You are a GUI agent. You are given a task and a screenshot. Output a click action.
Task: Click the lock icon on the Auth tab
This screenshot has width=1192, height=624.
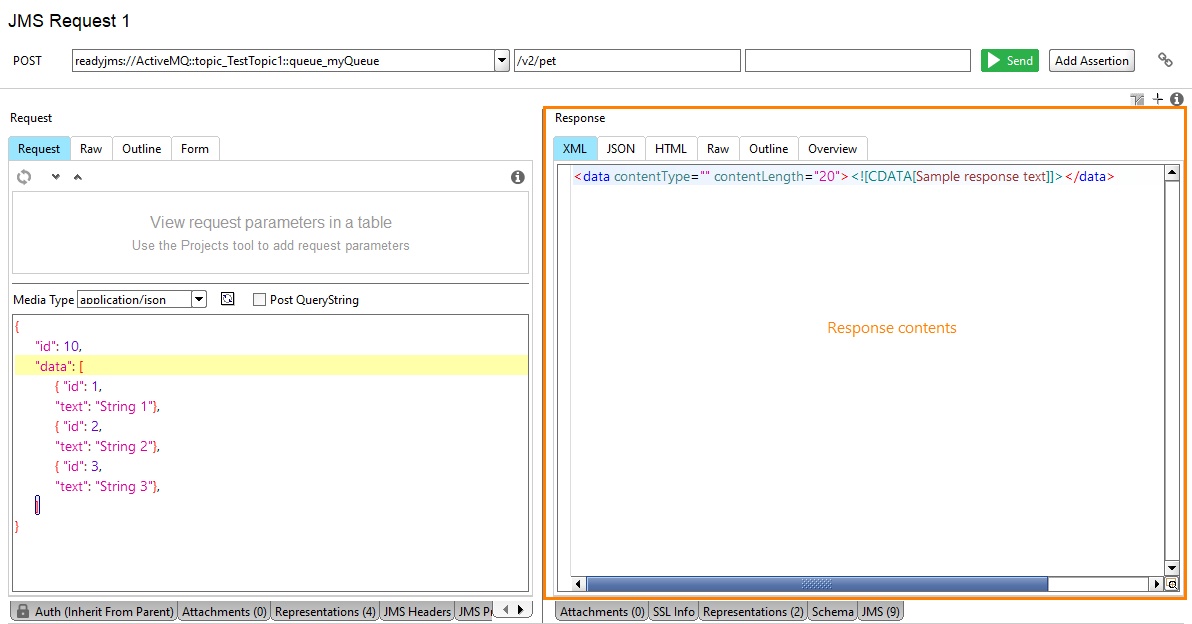click(x=22, y=610)
